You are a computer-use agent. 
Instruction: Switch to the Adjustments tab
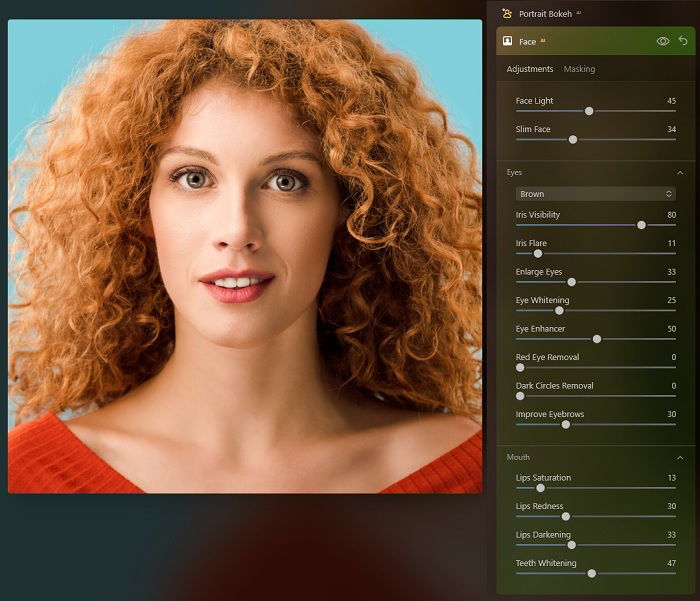(x=529, y=69)
